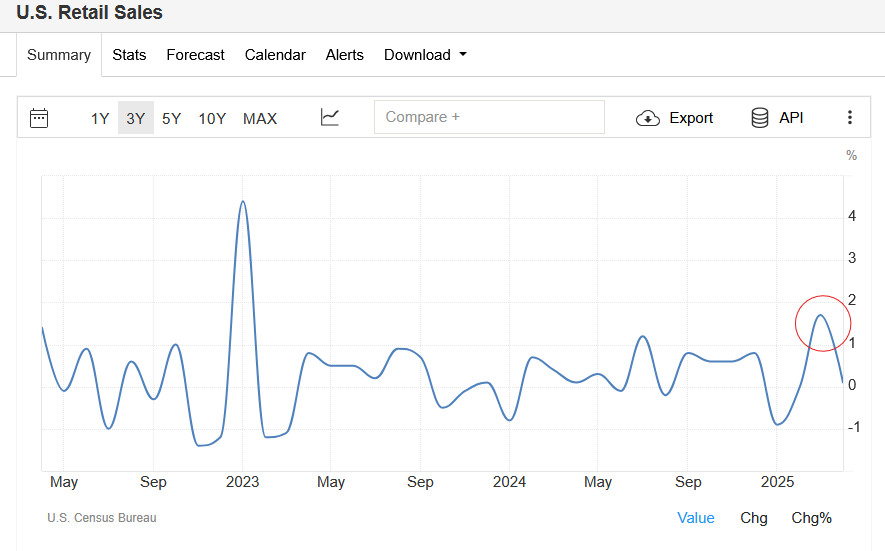The image size is (885, 551).
Task: Open the Alerts tab
Action: [x=345, y=55]
